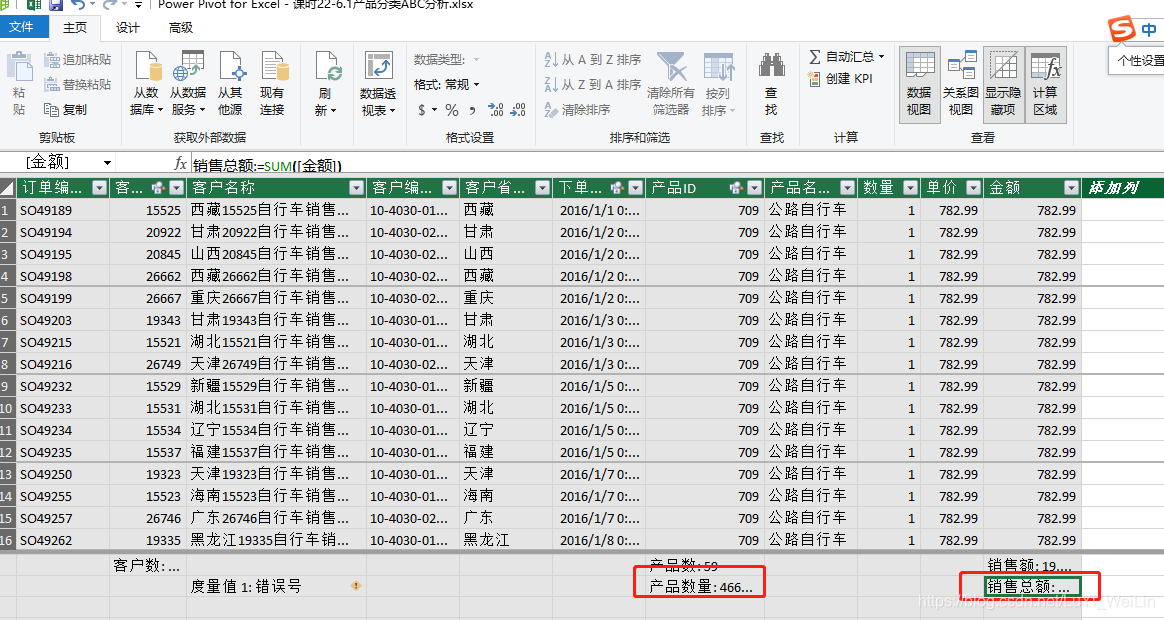Open the name box [金额] dropdown

click(108, 163)
